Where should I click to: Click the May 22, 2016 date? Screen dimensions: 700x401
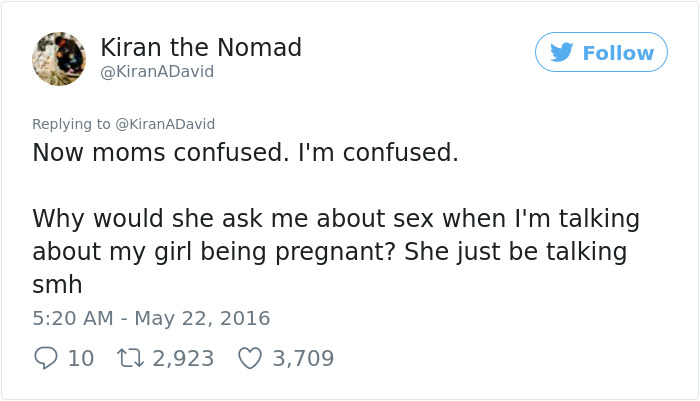[x=202, y=319]
